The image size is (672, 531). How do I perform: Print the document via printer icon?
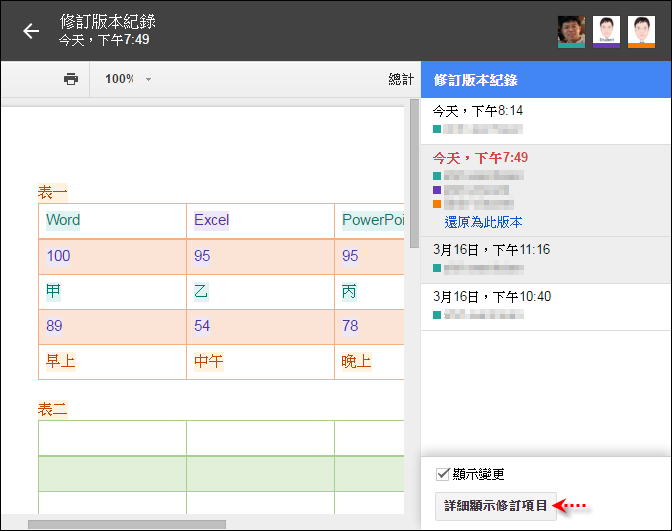click(71, 79)
